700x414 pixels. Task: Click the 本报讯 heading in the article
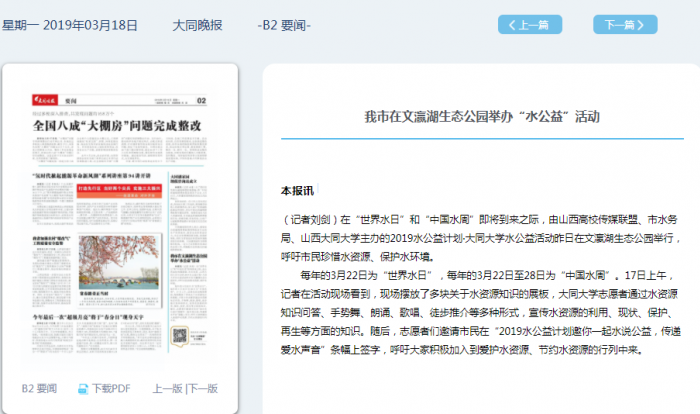(x=297, y=190)
